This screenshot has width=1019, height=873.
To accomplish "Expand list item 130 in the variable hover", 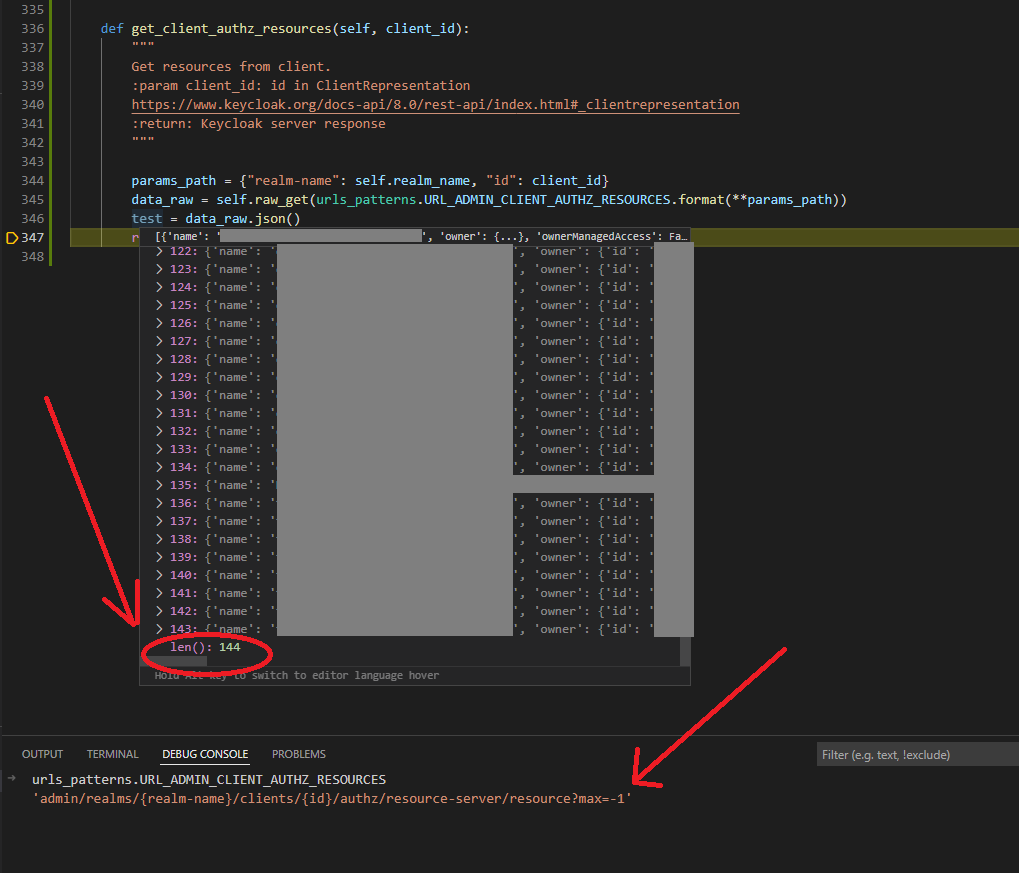I will [x=158, y=394].
